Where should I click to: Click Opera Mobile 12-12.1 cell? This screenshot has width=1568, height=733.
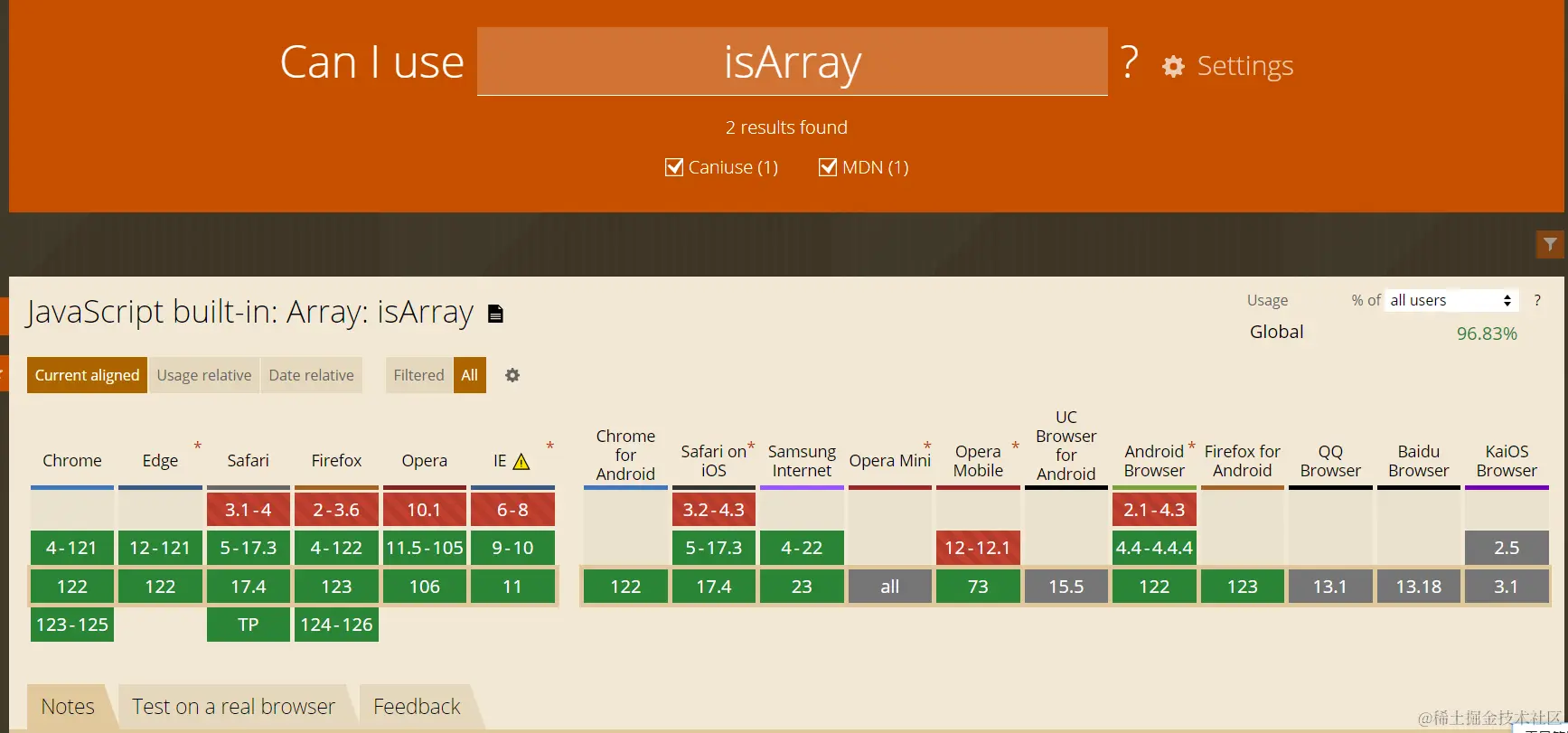(x=978, y=548)
